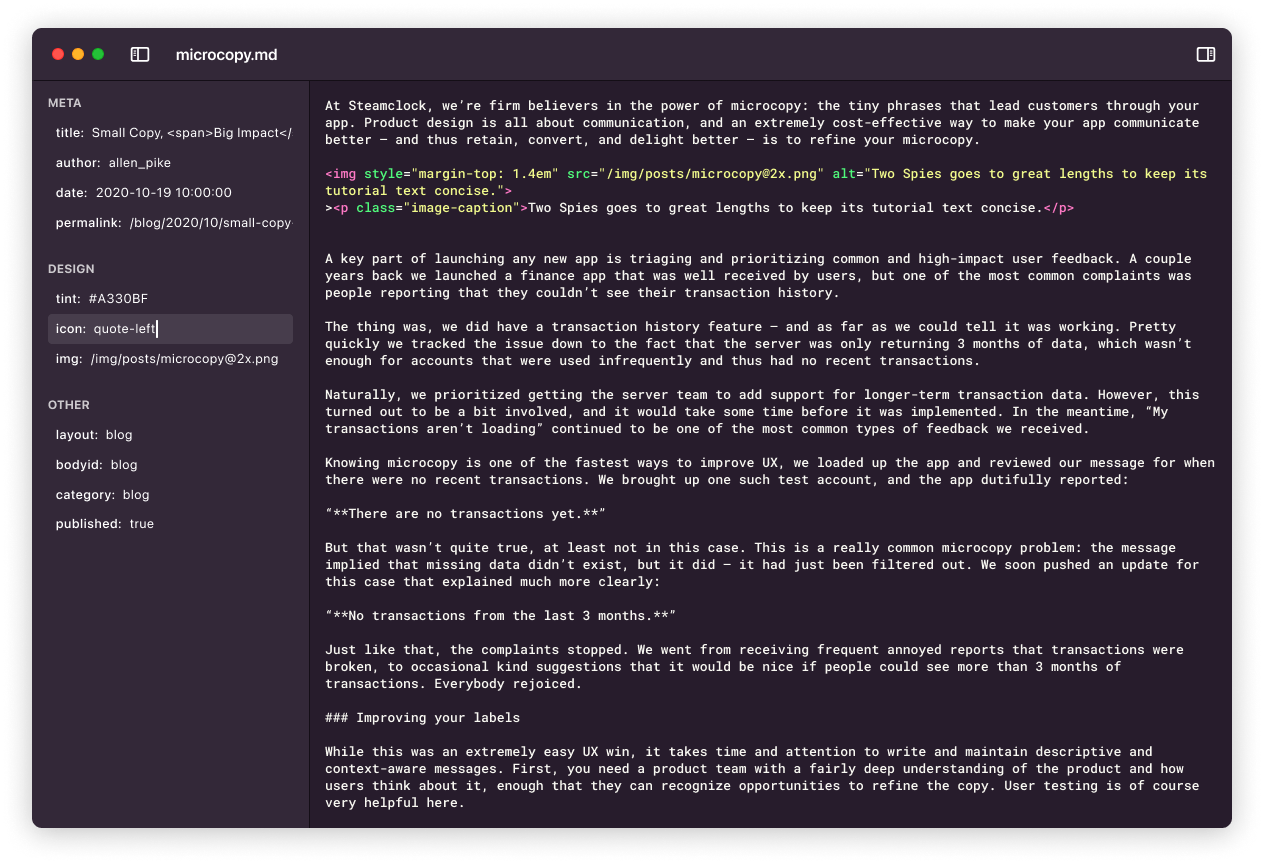
Task: Edit the img field path
Action: tap(184, 358)
